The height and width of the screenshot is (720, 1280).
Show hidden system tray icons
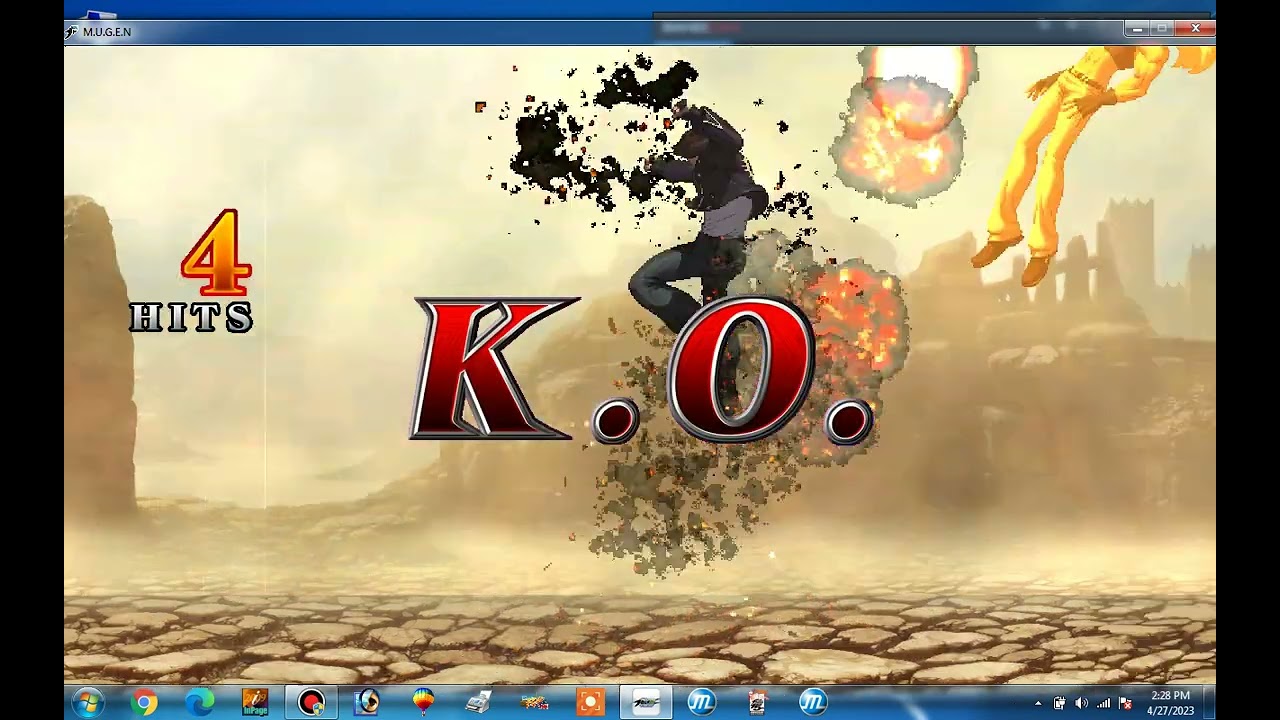click(x=1038, y=703)
